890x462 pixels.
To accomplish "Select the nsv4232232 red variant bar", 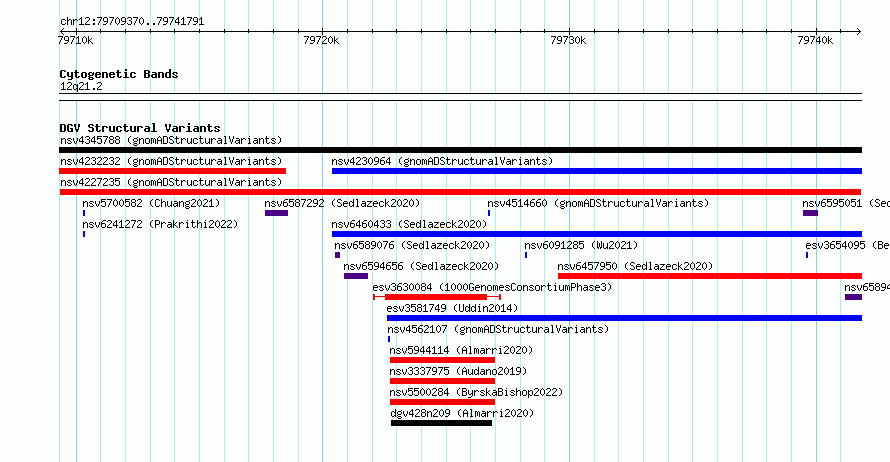I will (x=173, y=171).
